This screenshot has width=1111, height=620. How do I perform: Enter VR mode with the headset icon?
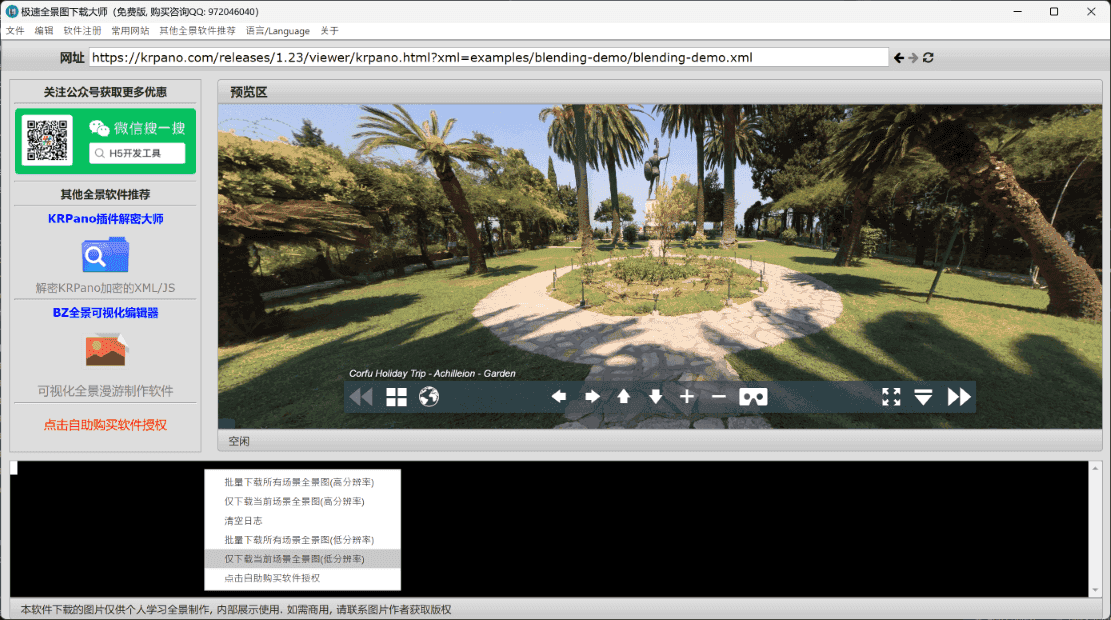753,397
